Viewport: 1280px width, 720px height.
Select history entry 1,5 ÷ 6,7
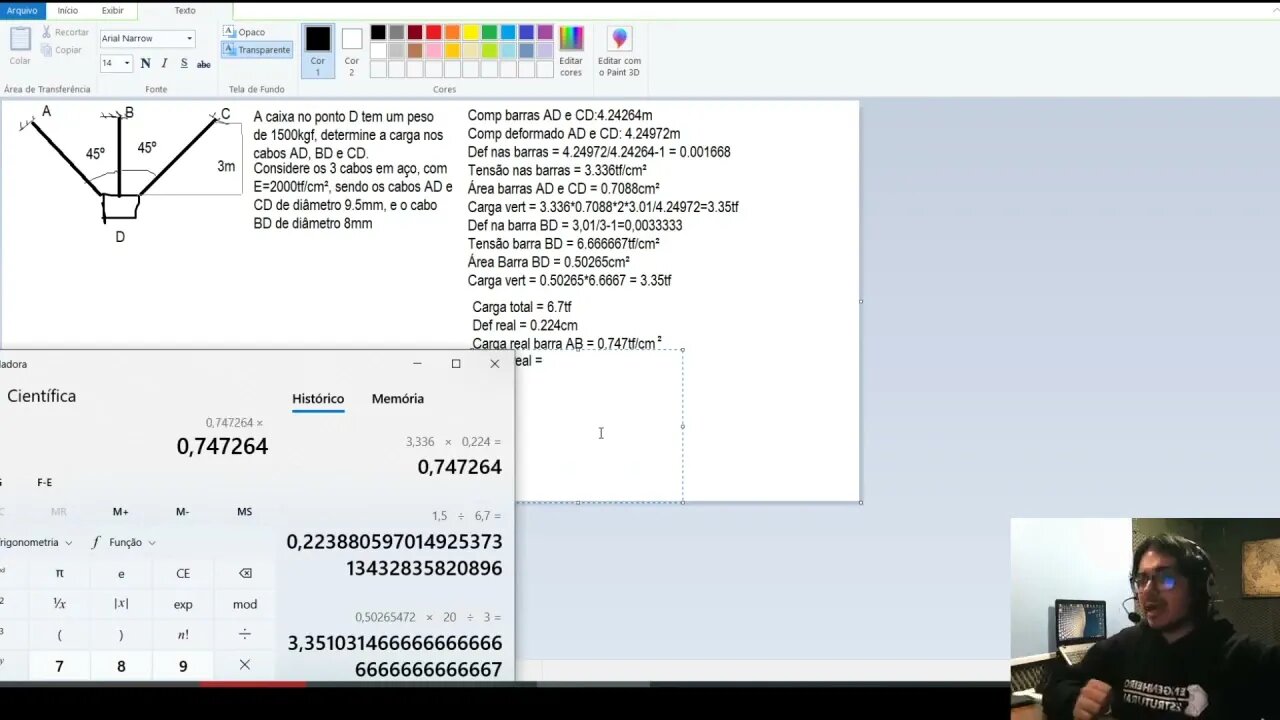coord(397,545)
